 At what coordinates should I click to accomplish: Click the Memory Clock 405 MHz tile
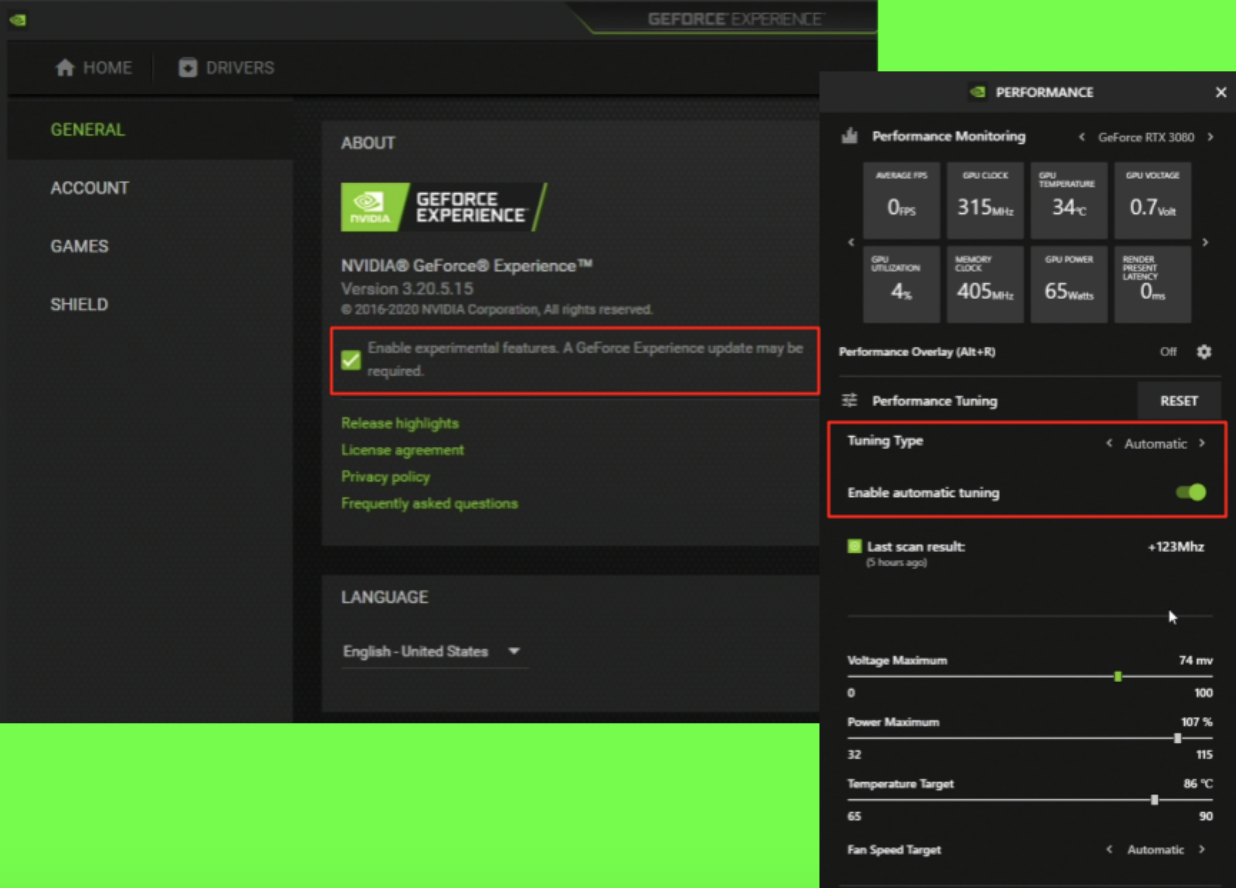[x=985, y=284]
